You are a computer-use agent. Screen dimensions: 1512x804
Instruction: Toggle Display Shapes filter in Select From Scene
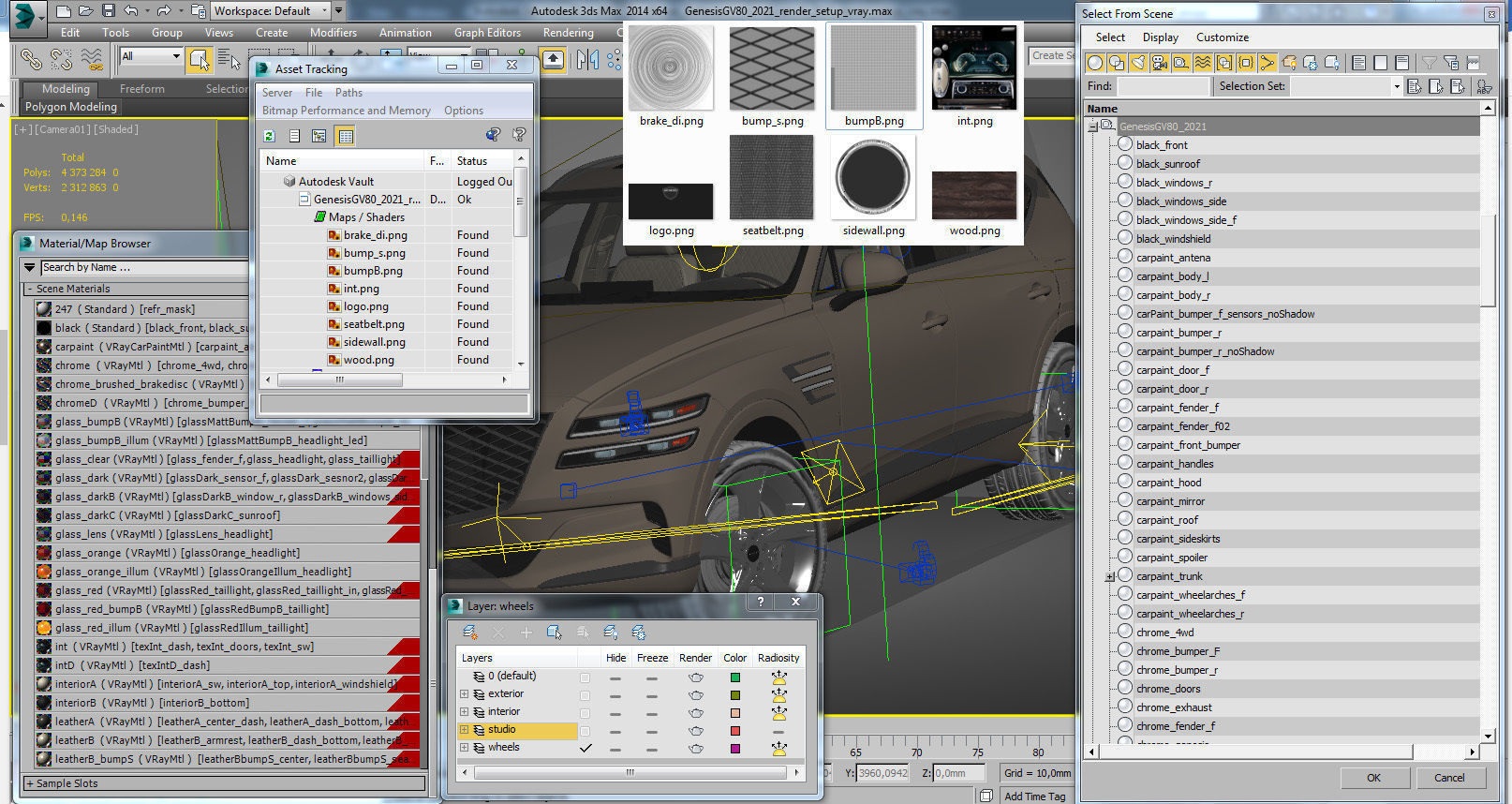tap(1117, 63)
